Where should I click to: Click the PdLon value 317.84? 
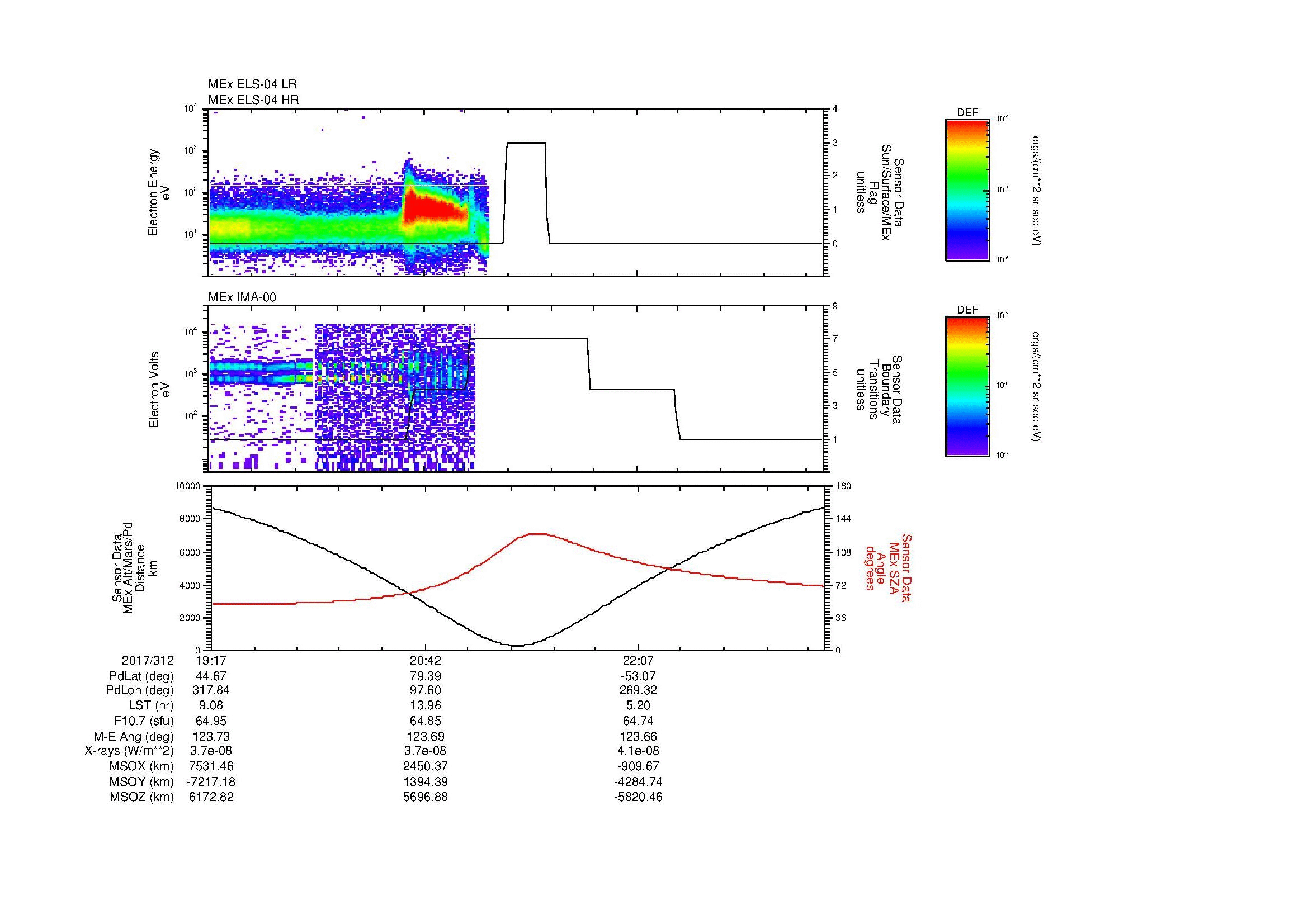point(211,690)
